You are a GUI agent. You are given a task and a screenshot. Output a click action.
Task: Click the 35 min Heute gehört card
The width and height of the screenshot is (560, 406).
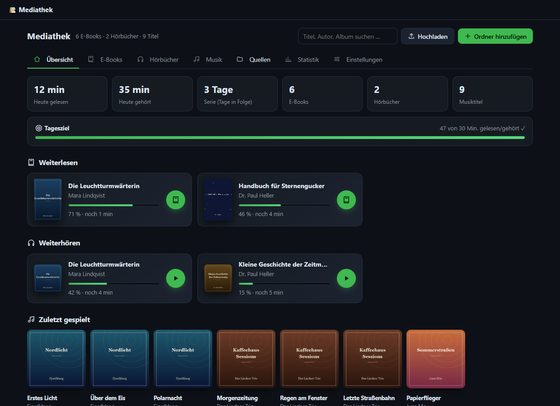click(152, 94)
